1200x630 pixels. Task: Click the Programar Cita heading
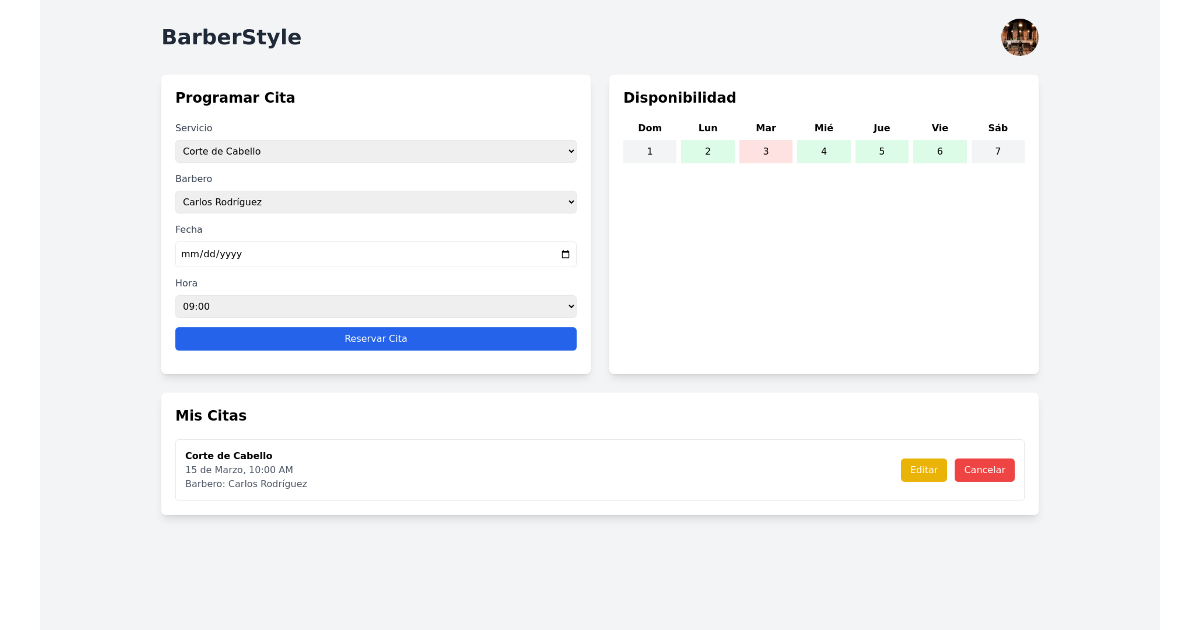pyautogui.click(x=235, y=97)
